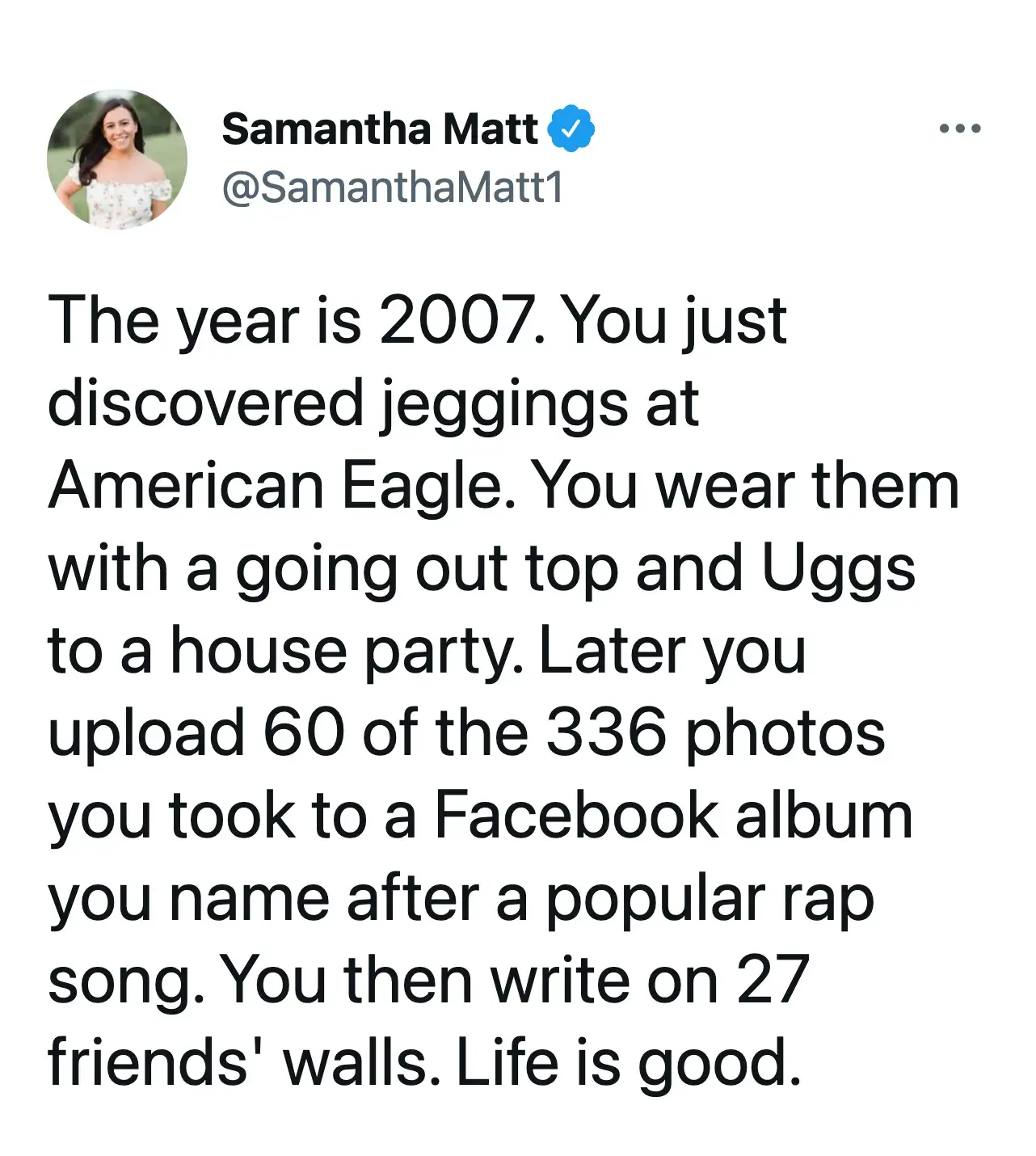The image size is (1036, 1156).
Task: Click the phrase Life is good
Action: pyautogui.click(x=630, y=1063)
